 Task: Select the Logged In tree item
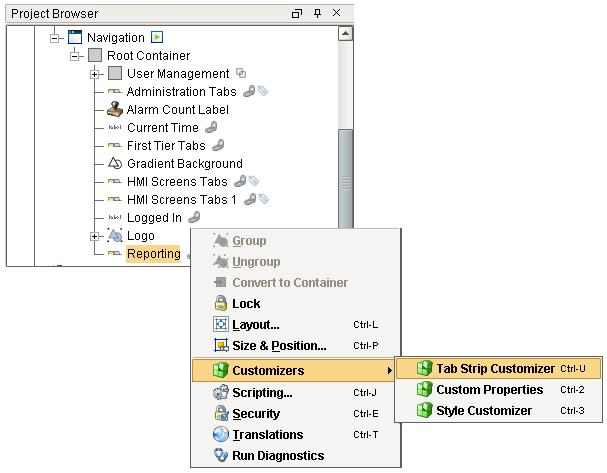(154, 218)
